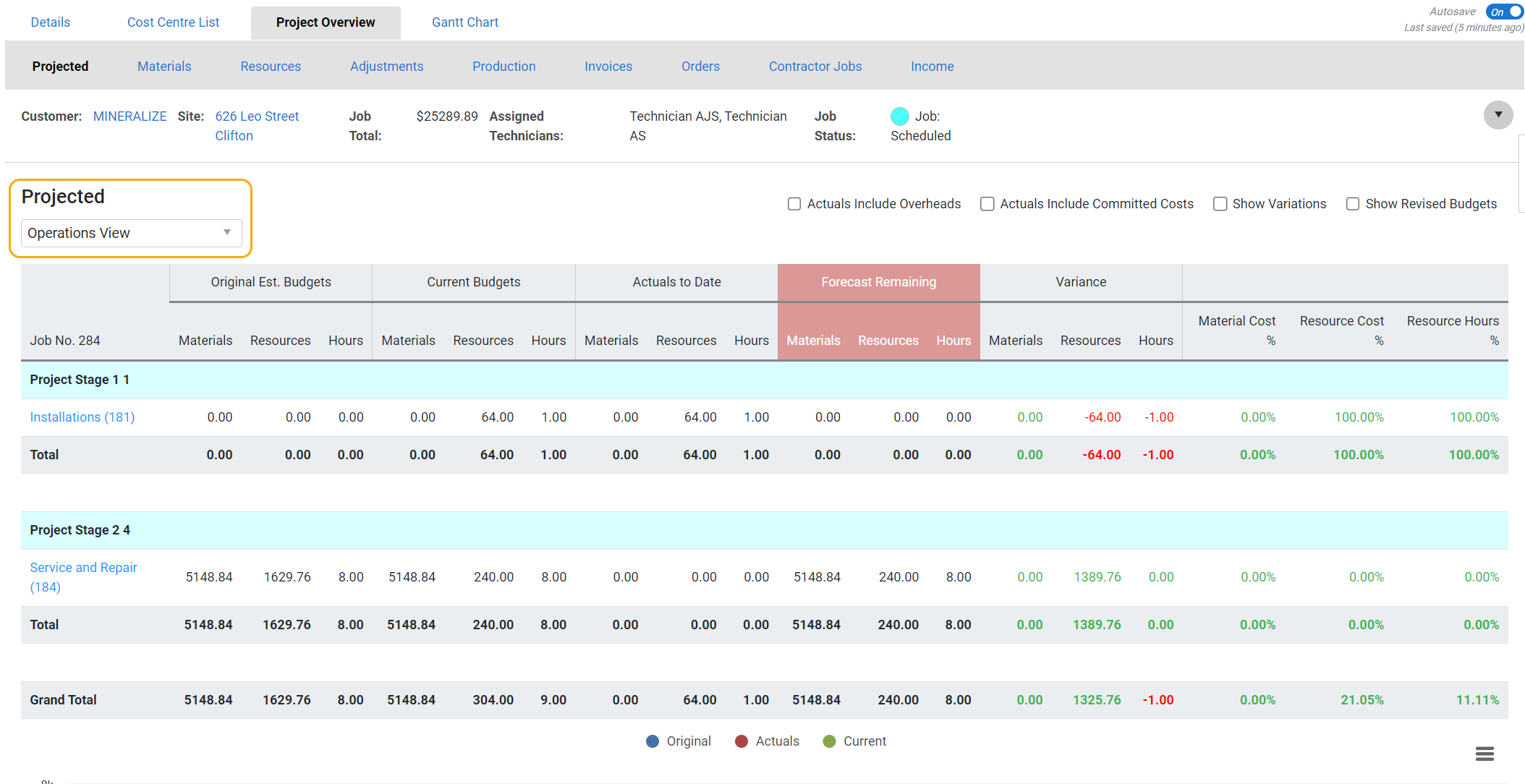Select the Forecast Remaining column header

point(878,282)
